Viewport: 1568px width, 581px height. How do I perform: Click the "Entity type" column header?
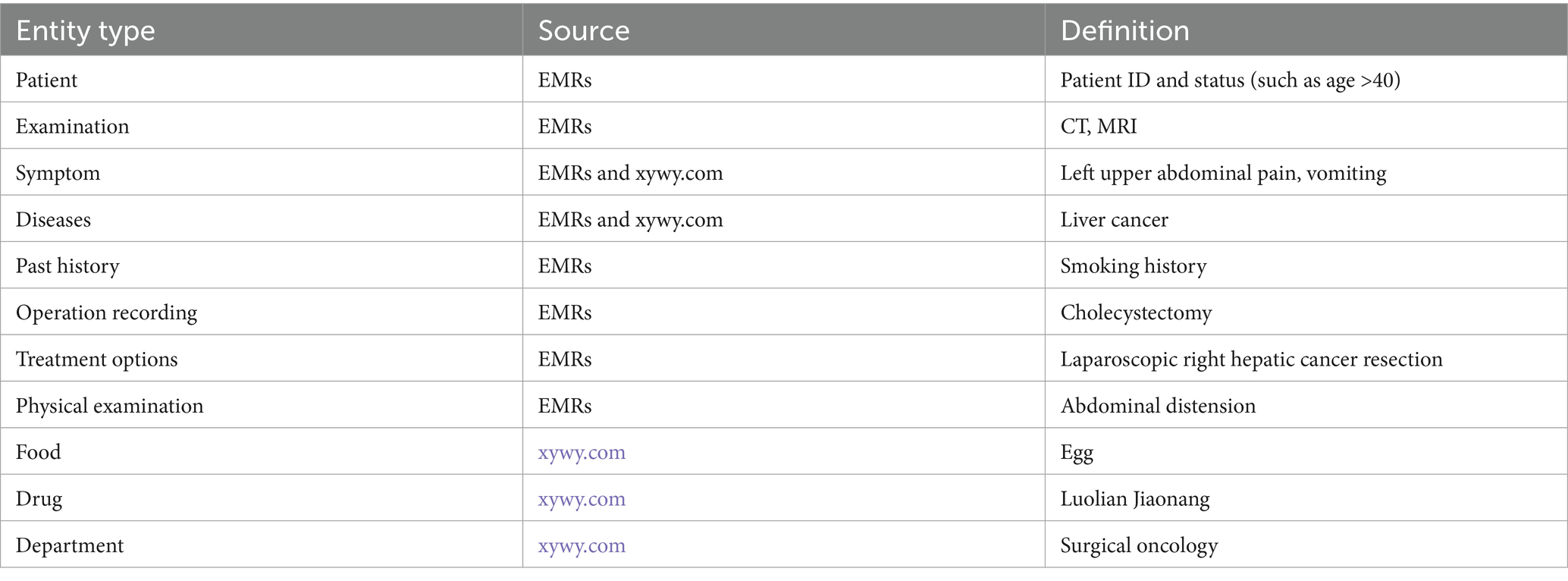85,30
